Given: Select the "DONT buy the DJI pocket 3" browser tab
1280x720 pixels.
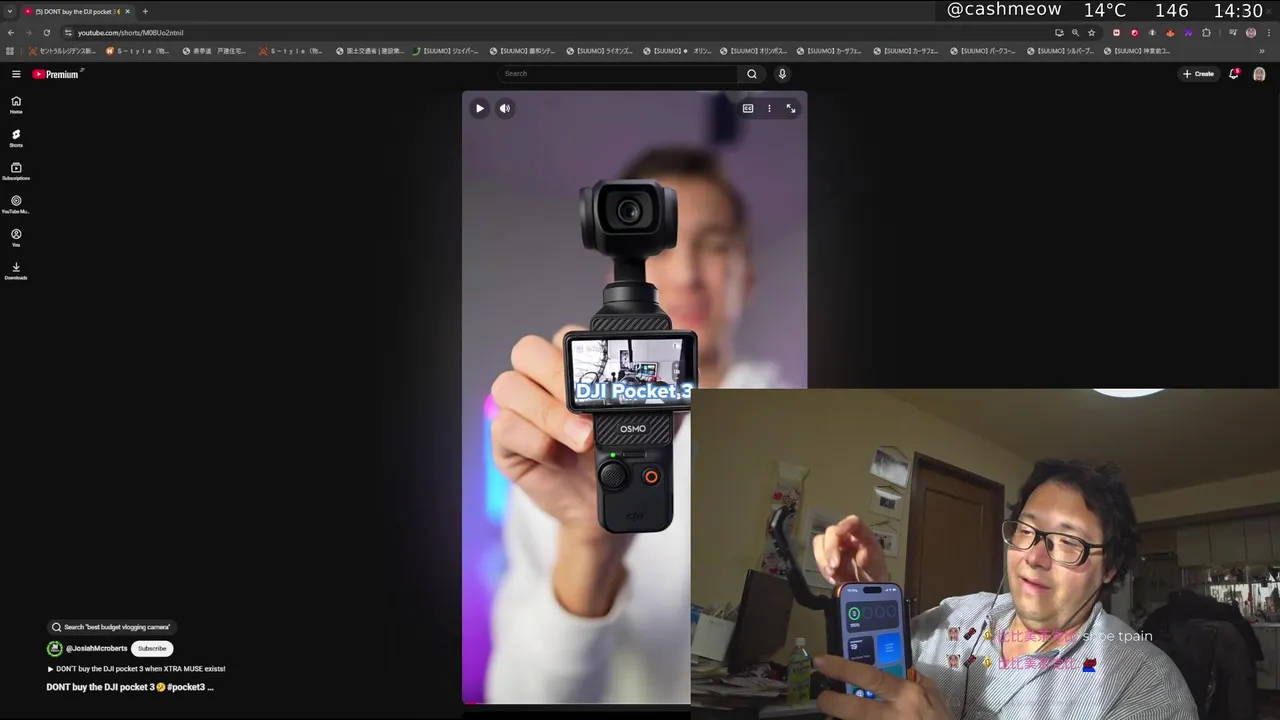Looking at the screenshot, I should click(77, 11).
